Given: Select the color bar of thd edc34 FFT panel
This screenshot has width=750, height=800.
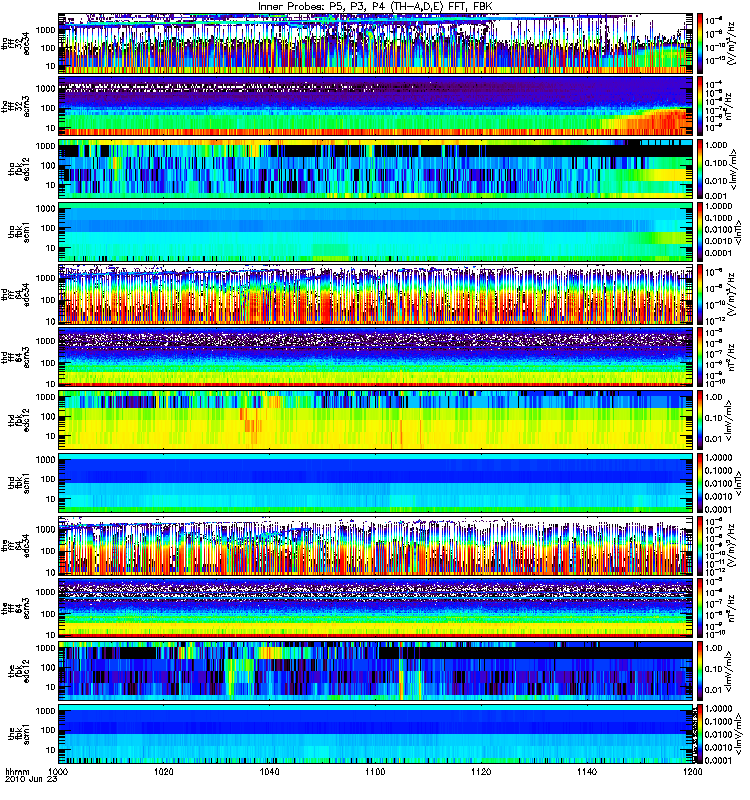Looking at the screenshot, I should pyautogui.click(x=699, y=294).
